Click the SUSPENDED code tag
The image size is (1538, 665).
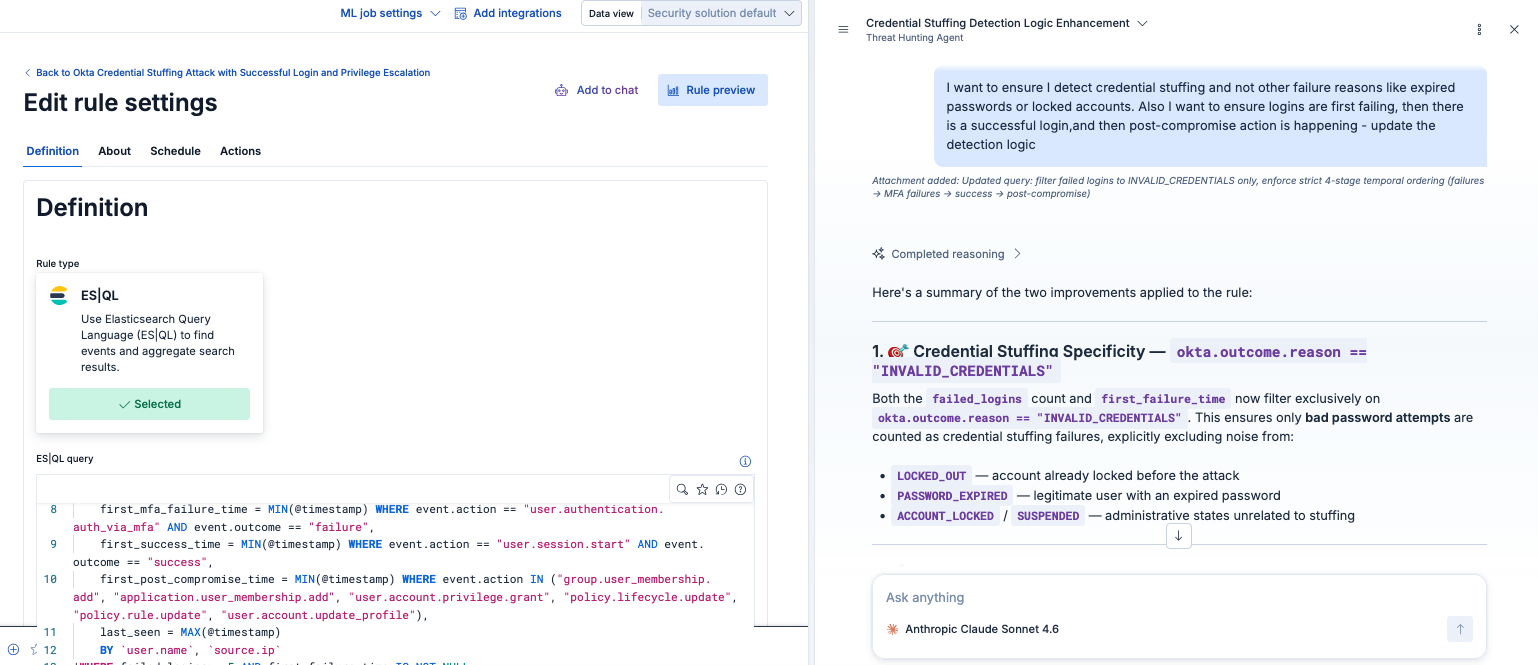click(x=1048, y=516)
